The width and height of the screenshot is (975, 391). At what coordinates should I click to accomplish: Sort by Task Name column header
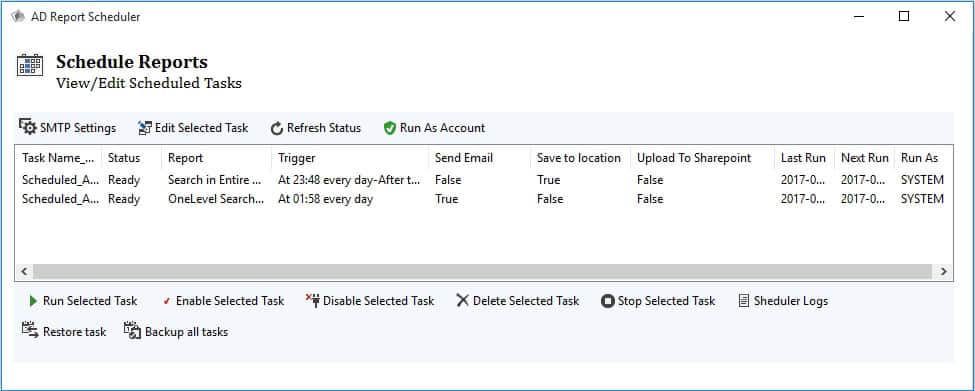click(58, 158)
